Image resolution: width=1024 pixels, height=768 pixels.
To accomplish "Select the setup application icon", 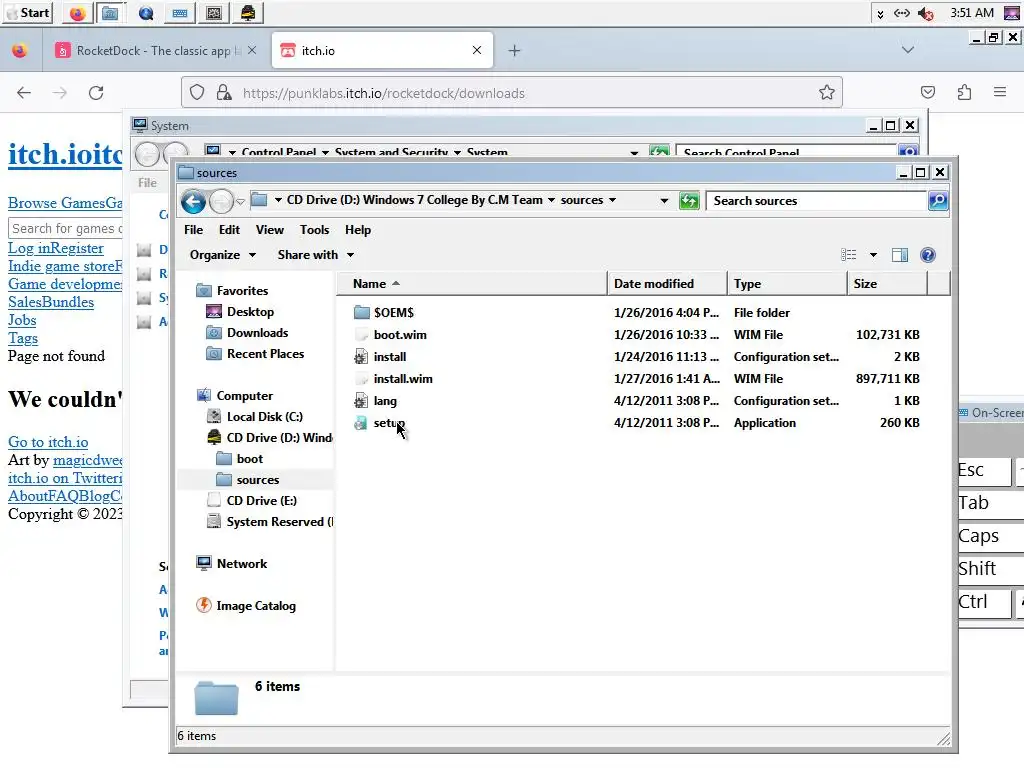I will 360,423.
